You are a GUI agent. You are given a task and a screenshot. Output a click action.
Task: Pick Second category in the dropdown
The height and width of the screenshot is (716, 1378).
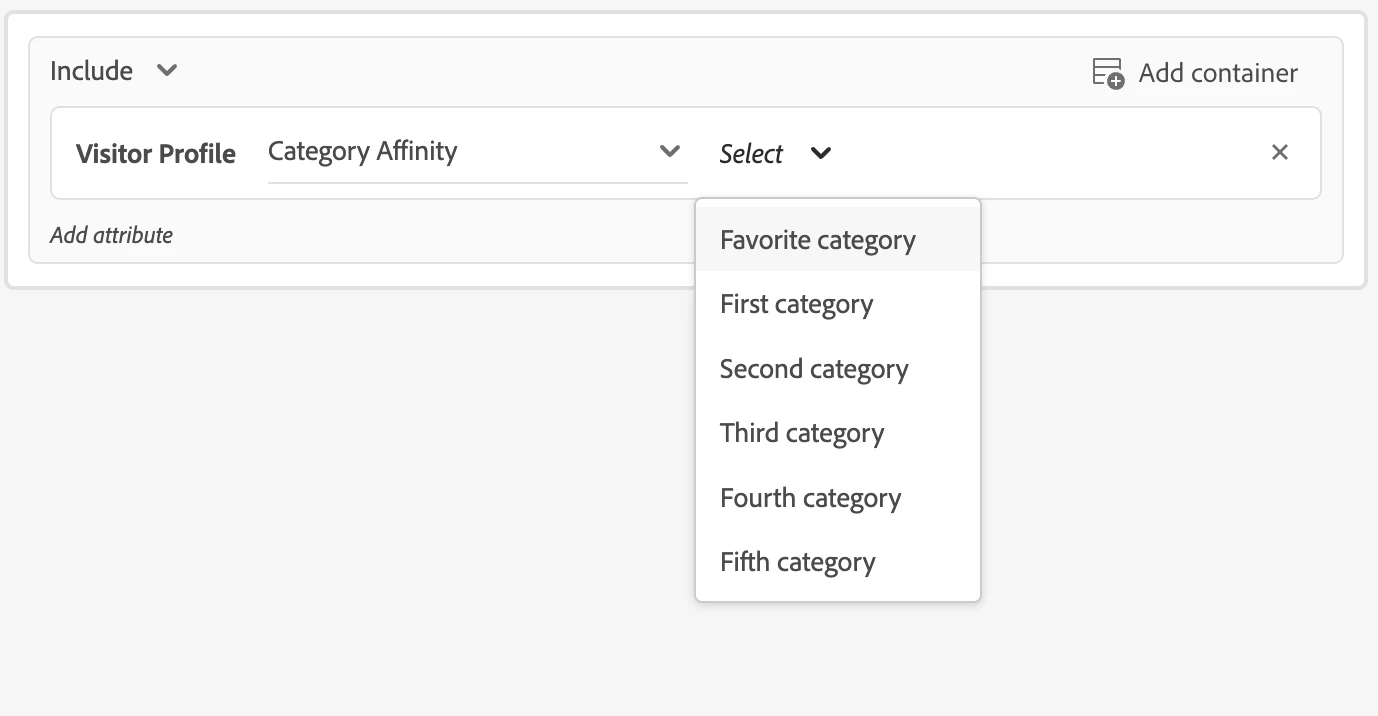click(x=814, y=369)
